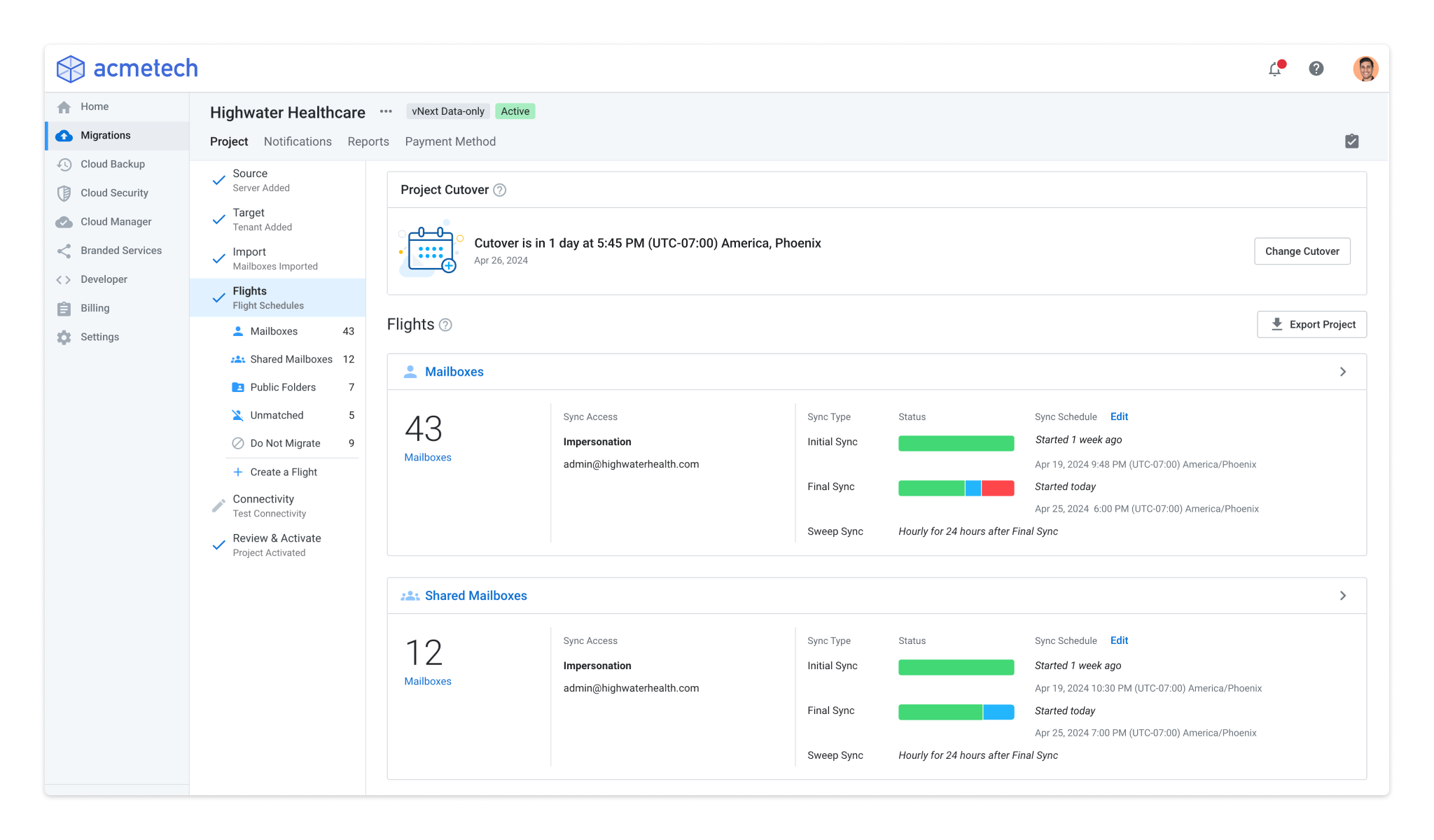1434x840 pixels.
Task: Select the Cloud Manager icon
Action: (x=64, y=221)
